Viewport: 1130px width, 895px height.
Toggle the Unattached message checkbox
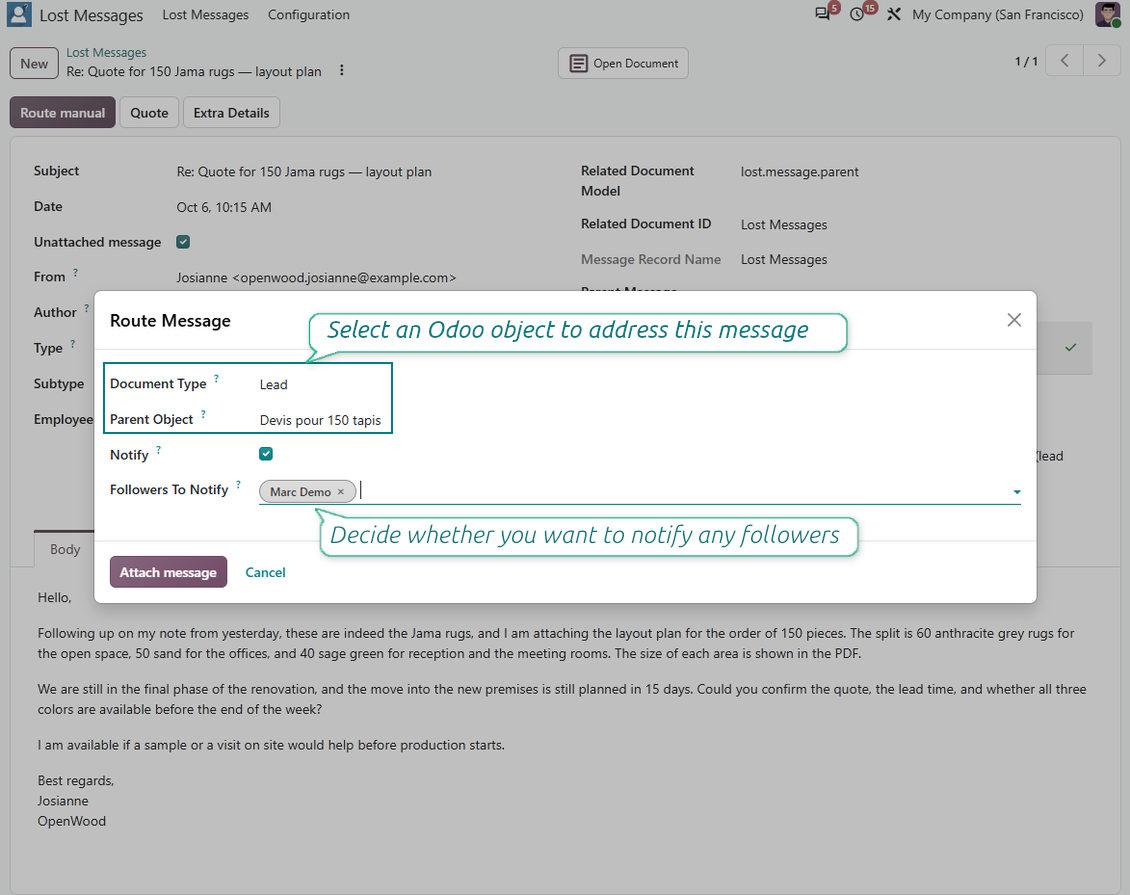click(x=183, y=242)
